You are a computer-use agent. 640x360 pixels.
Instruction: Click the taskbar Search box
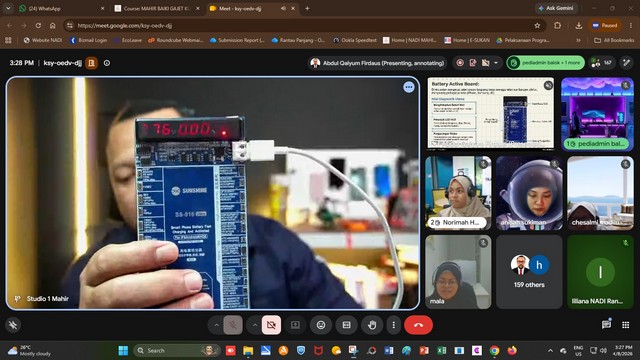point(176,350)
